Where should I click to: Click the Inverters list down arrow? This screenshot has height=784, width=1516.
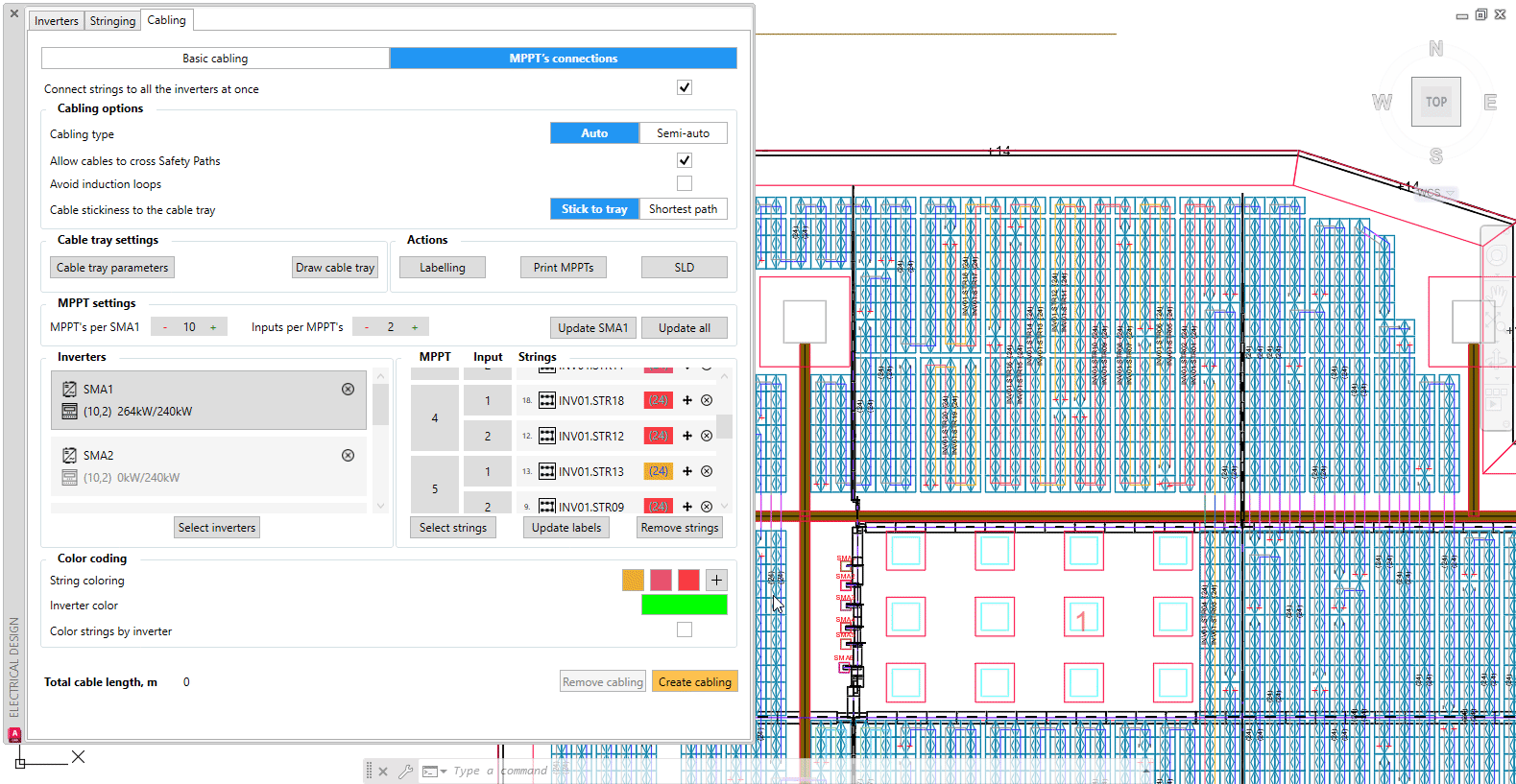tap(380, 506)
